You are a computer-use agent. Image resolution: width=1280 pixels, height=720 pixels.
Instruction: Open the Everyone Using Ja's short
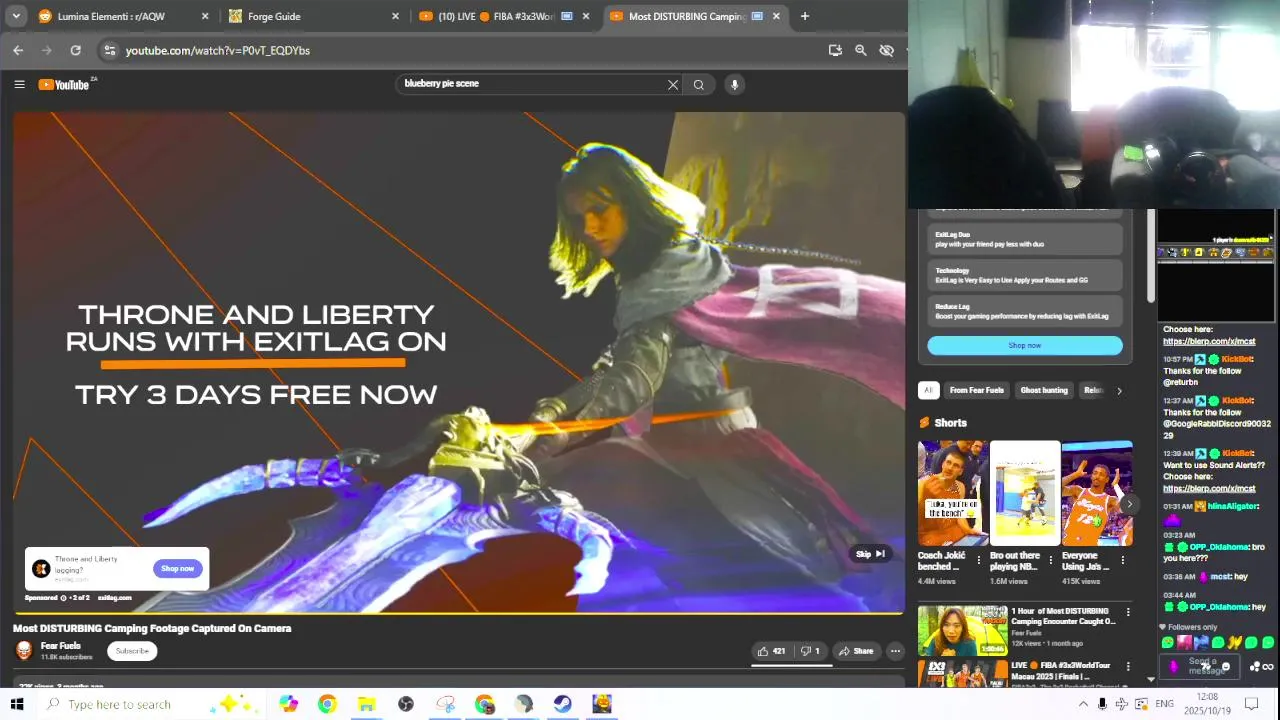click(x=1097, y=493)
